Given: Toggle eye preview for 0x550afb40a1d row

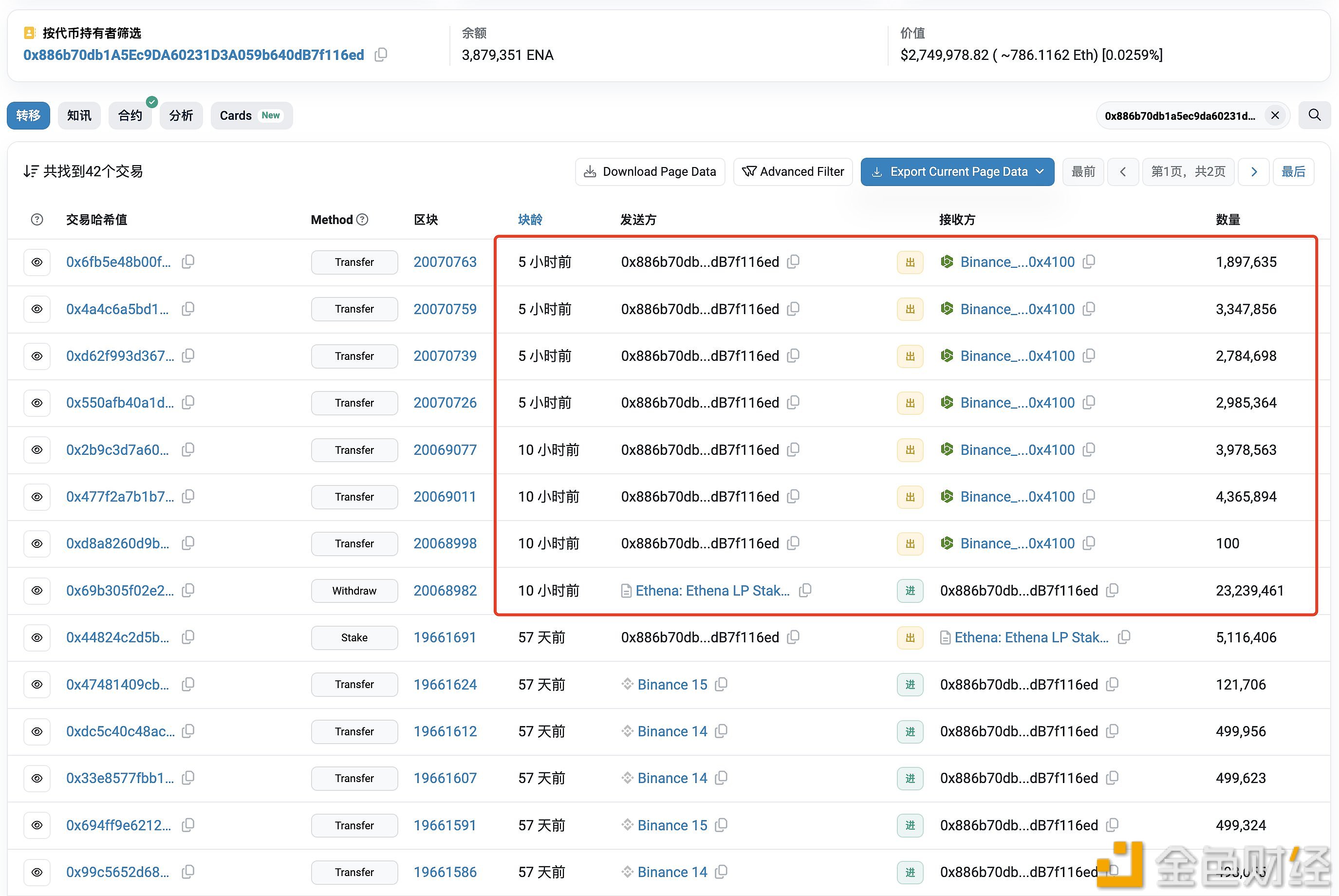Looking at the screenshot, I should (x=37, y=403).
